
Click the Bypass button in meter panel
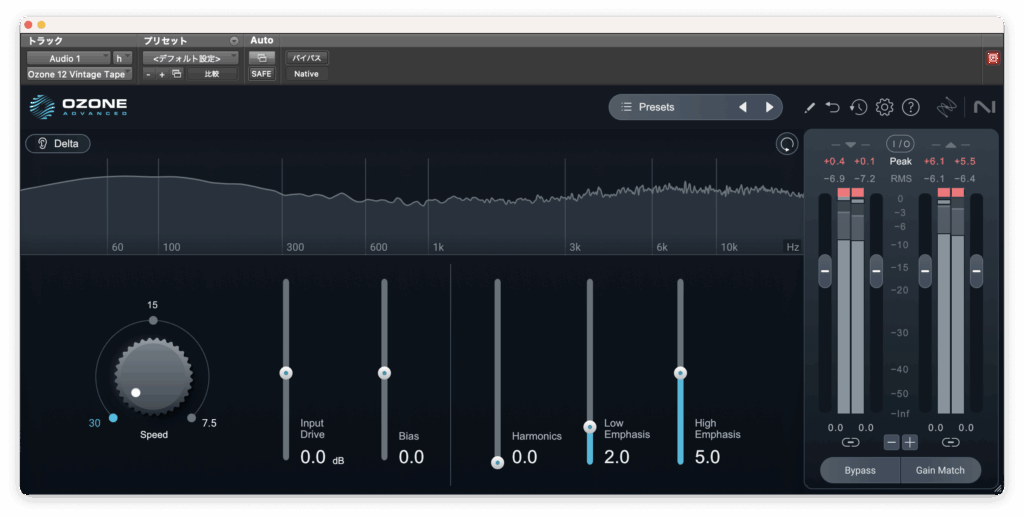tap(859, 470)
